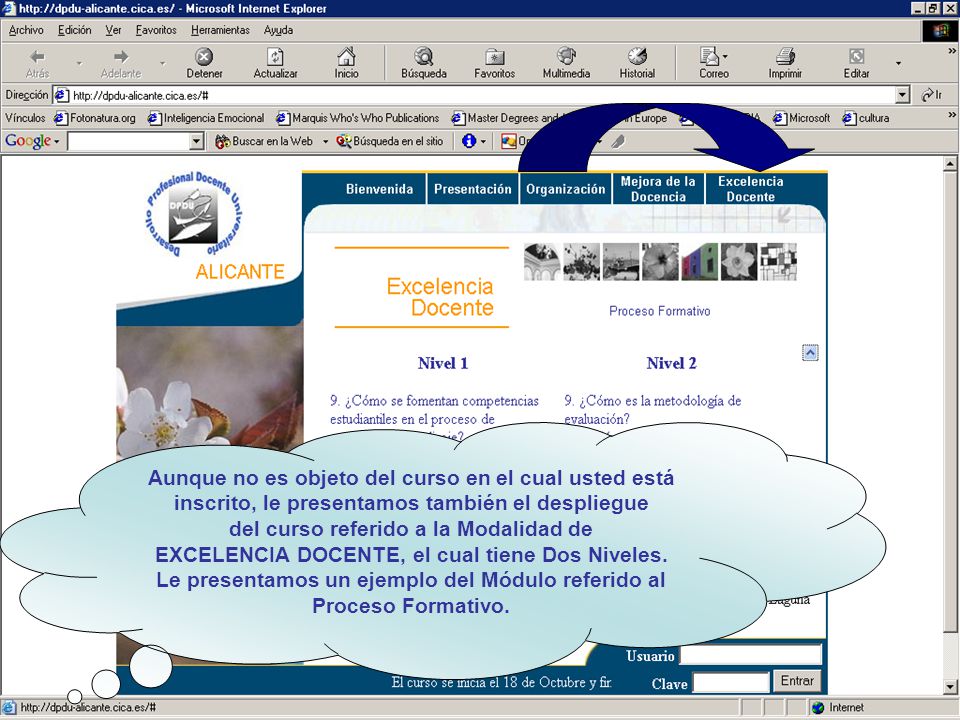The width and height of the screenshot is (960, 720).
Task: Click the Nivel 1 heading
Action: (443, 363)
